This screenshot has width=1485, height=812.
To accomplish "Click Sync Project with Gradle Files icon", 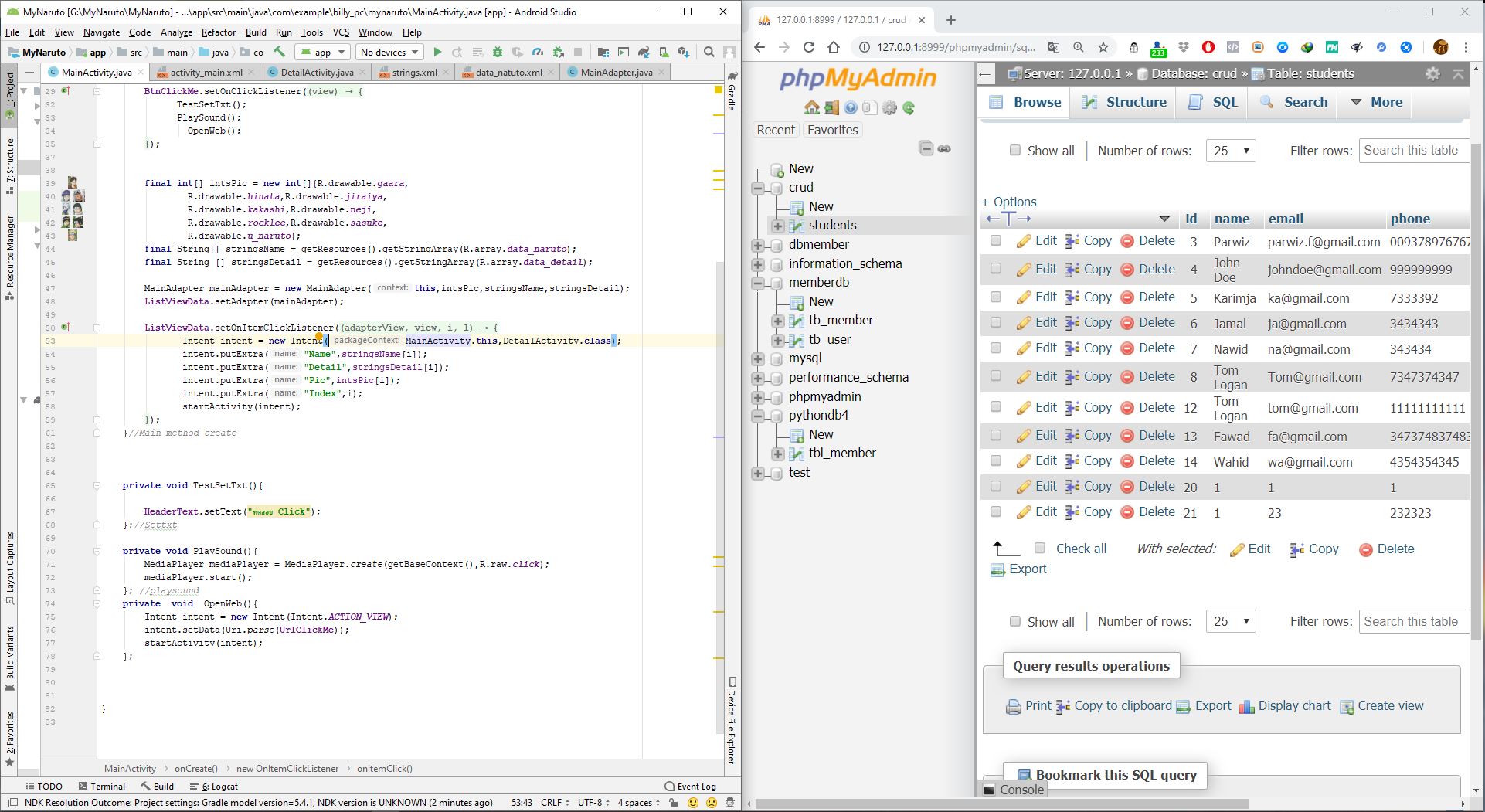I will 644,53.
